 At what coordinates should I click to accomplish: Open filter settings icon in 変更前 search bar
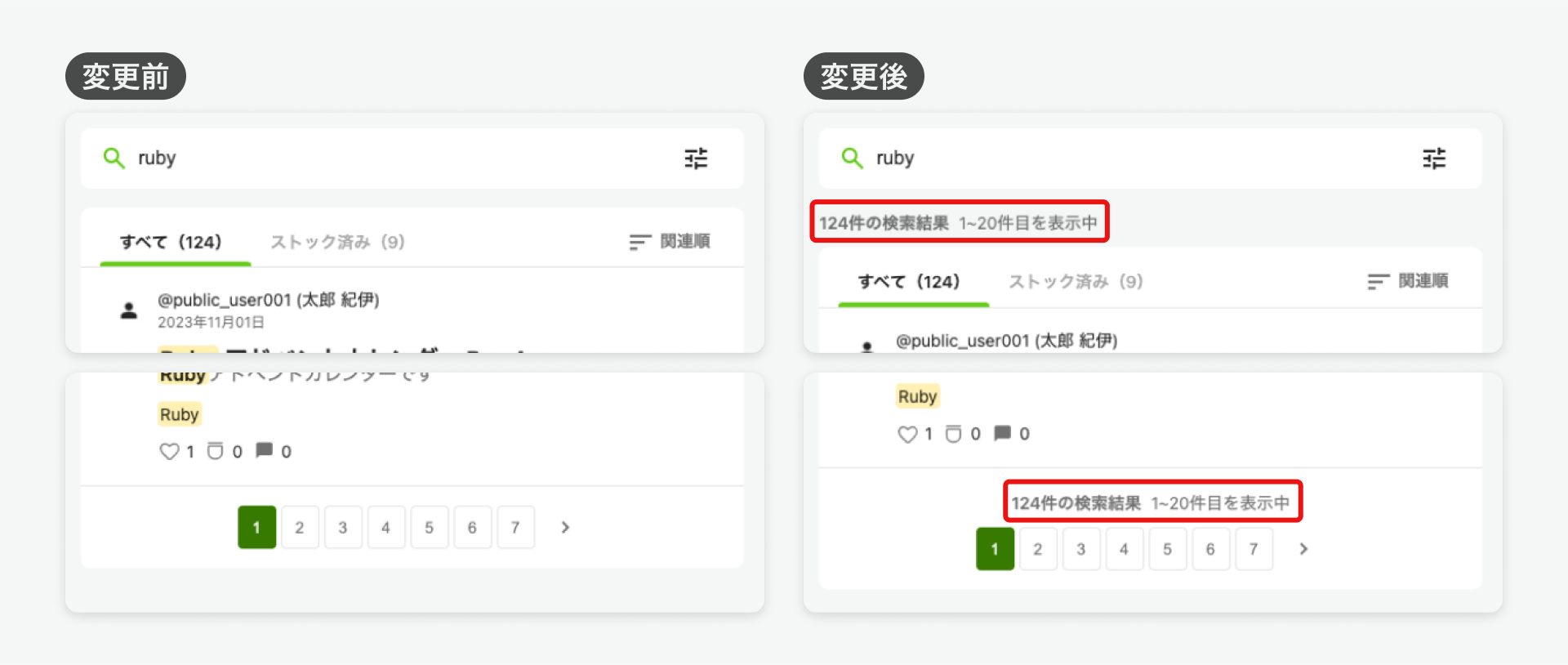[696, 158]
